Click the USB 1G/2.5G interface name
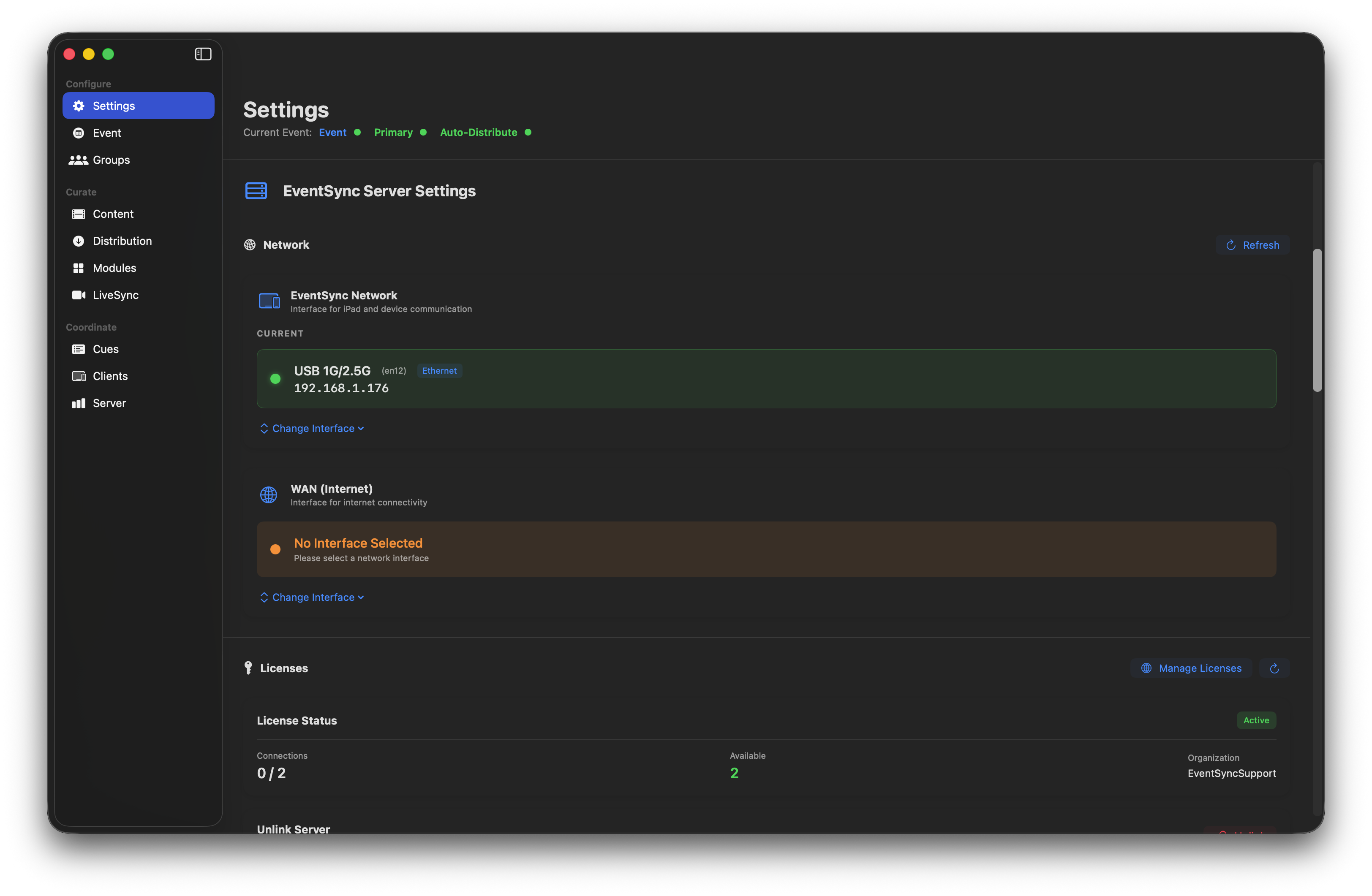 pos(332,370)
